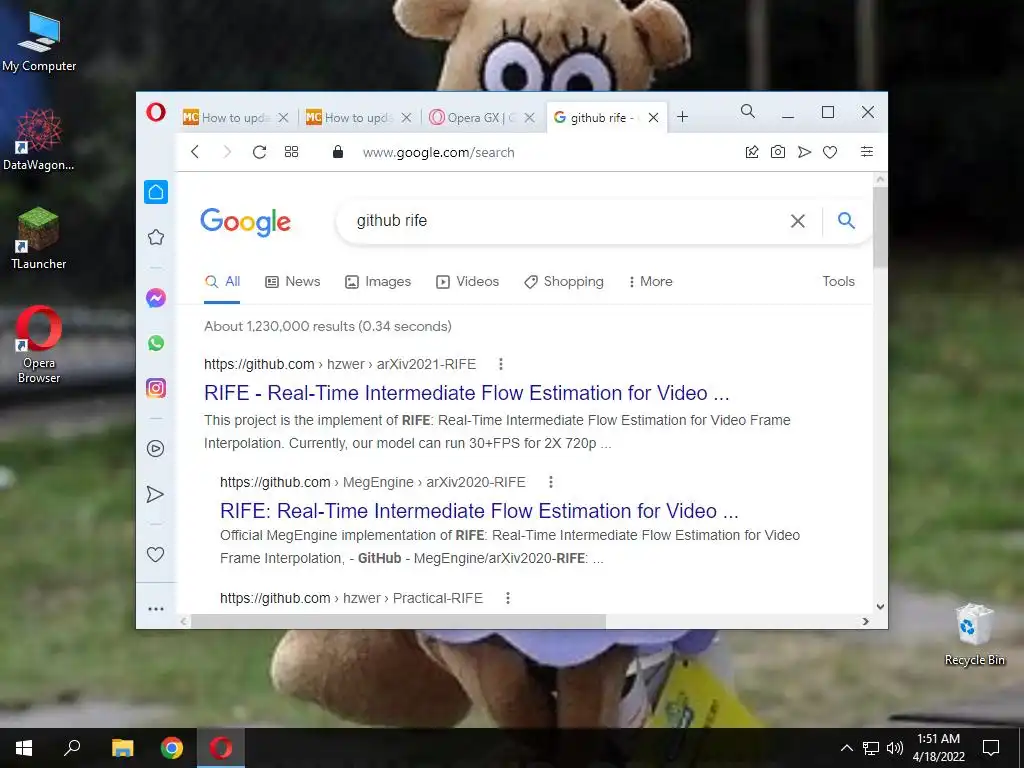Switch to Shopping search results
1024x768 pixels.
(564, 281)
